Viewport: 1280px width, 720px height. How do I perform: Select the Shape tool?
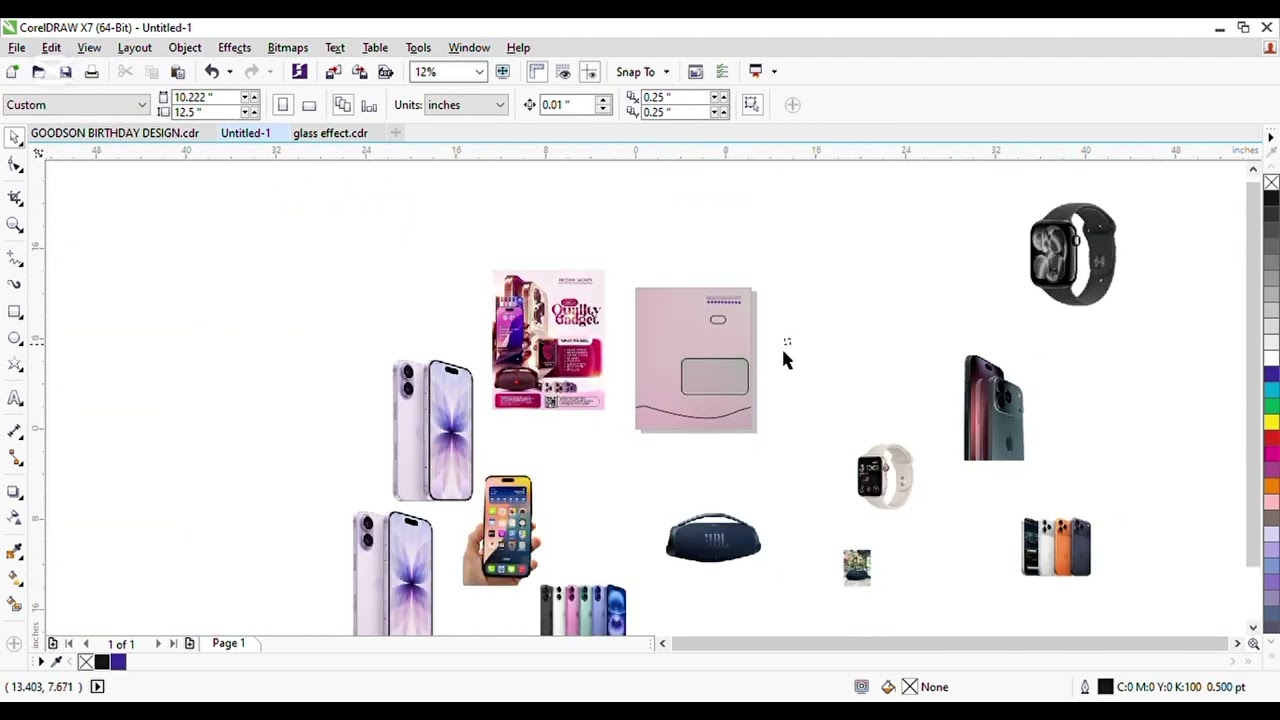tap(14, 166)
